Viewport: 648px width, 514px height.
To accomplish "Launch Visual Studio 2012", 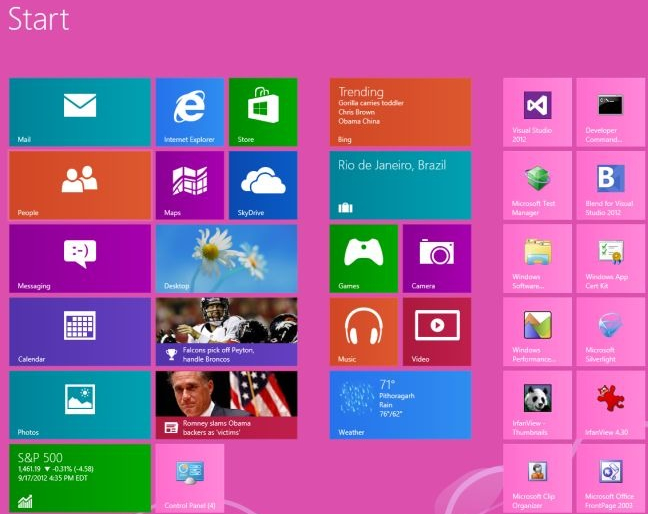I will click(537, 112).
